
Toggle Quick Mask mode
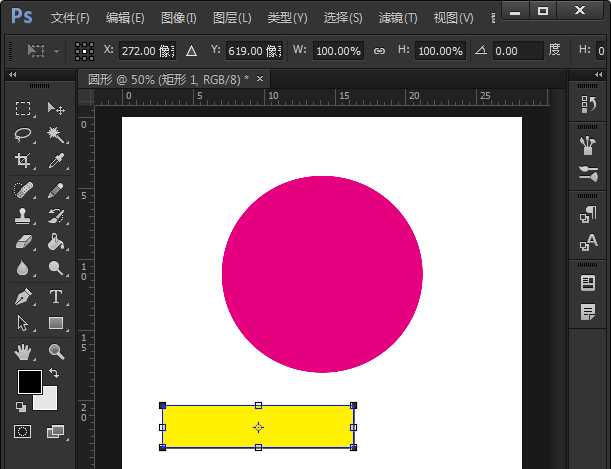click(x=23, y=432)
